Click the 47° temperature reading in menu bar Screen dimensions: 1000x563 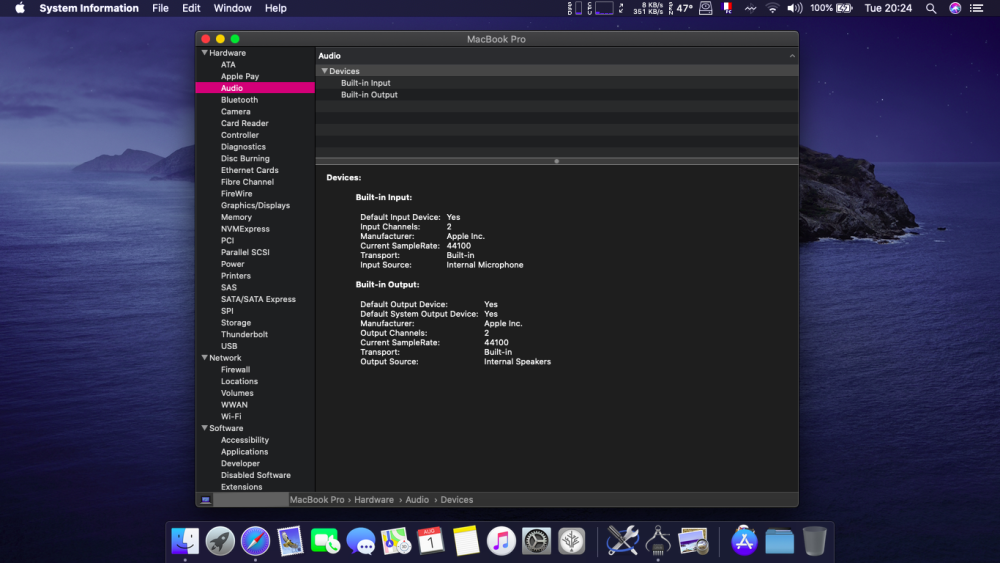pos(684,8)
